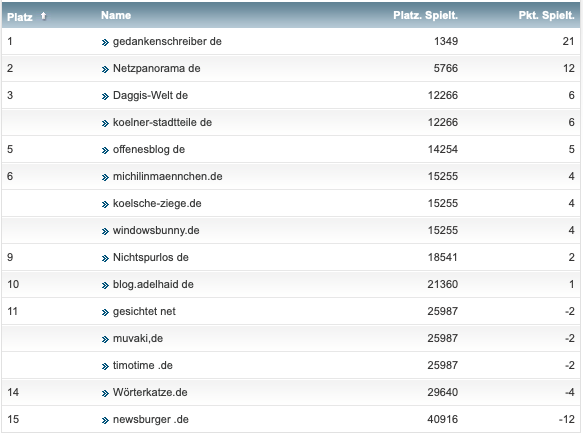Sort by the Platz column header
Screen dimensions: 583x436
(x=20, y=17)
